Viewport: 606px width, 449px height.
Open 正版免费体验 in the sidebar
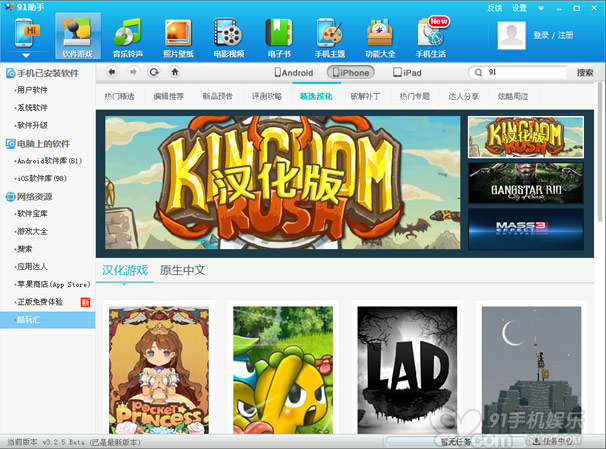[39, 302]
